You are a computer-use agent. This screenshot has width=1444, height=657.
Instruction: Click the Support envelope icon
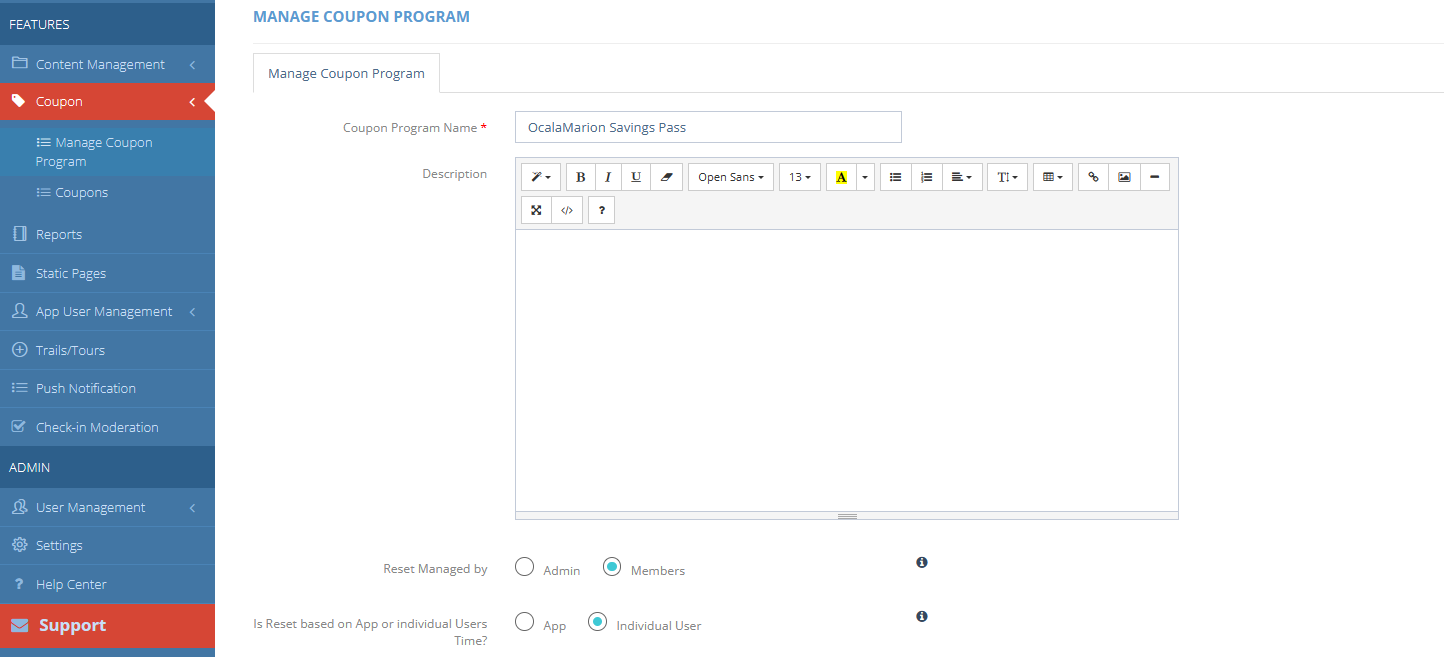click(20, 626)
